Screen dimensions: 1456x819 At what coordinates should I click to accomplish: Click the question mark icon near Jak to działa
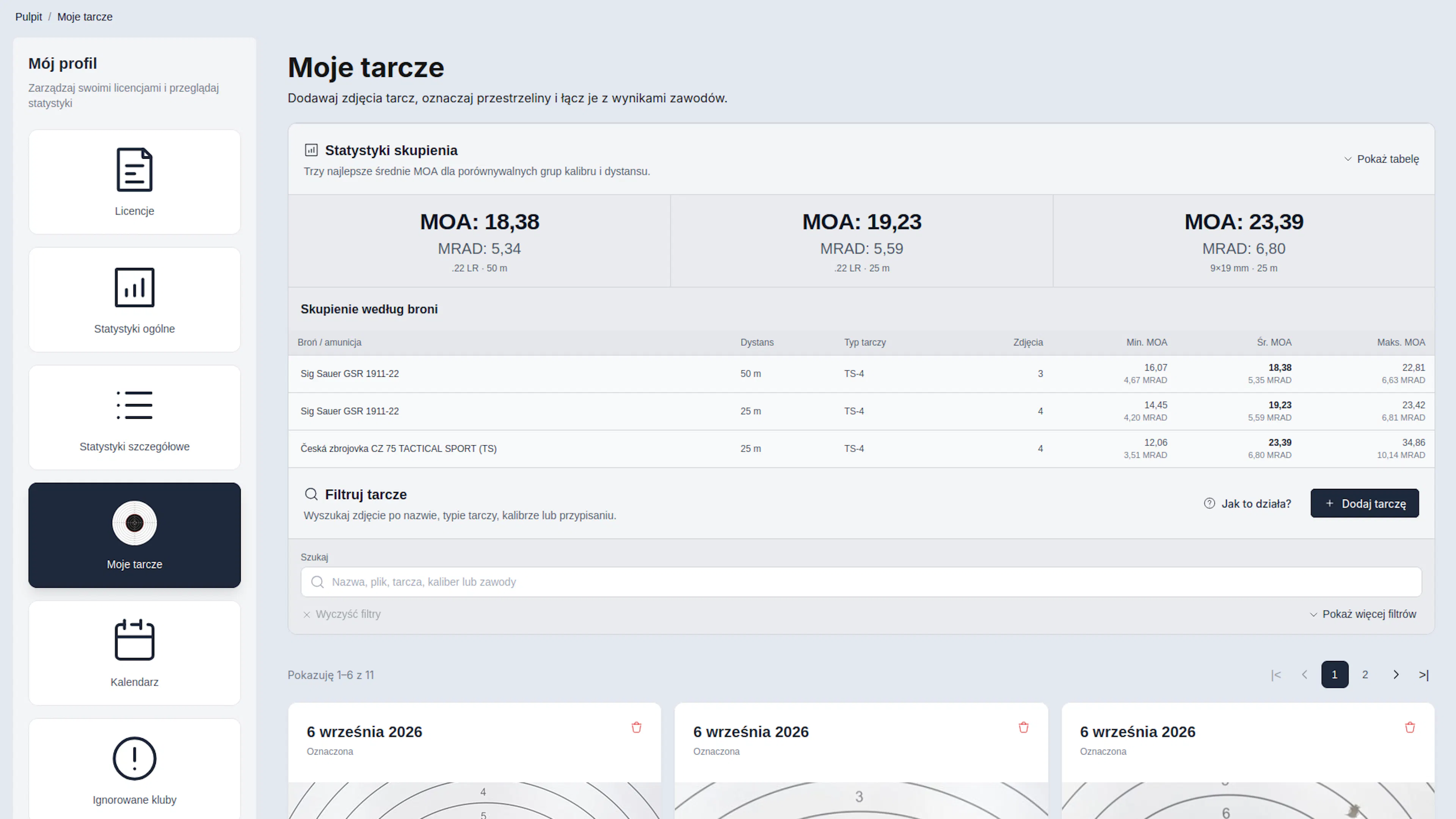(1209, 503)
